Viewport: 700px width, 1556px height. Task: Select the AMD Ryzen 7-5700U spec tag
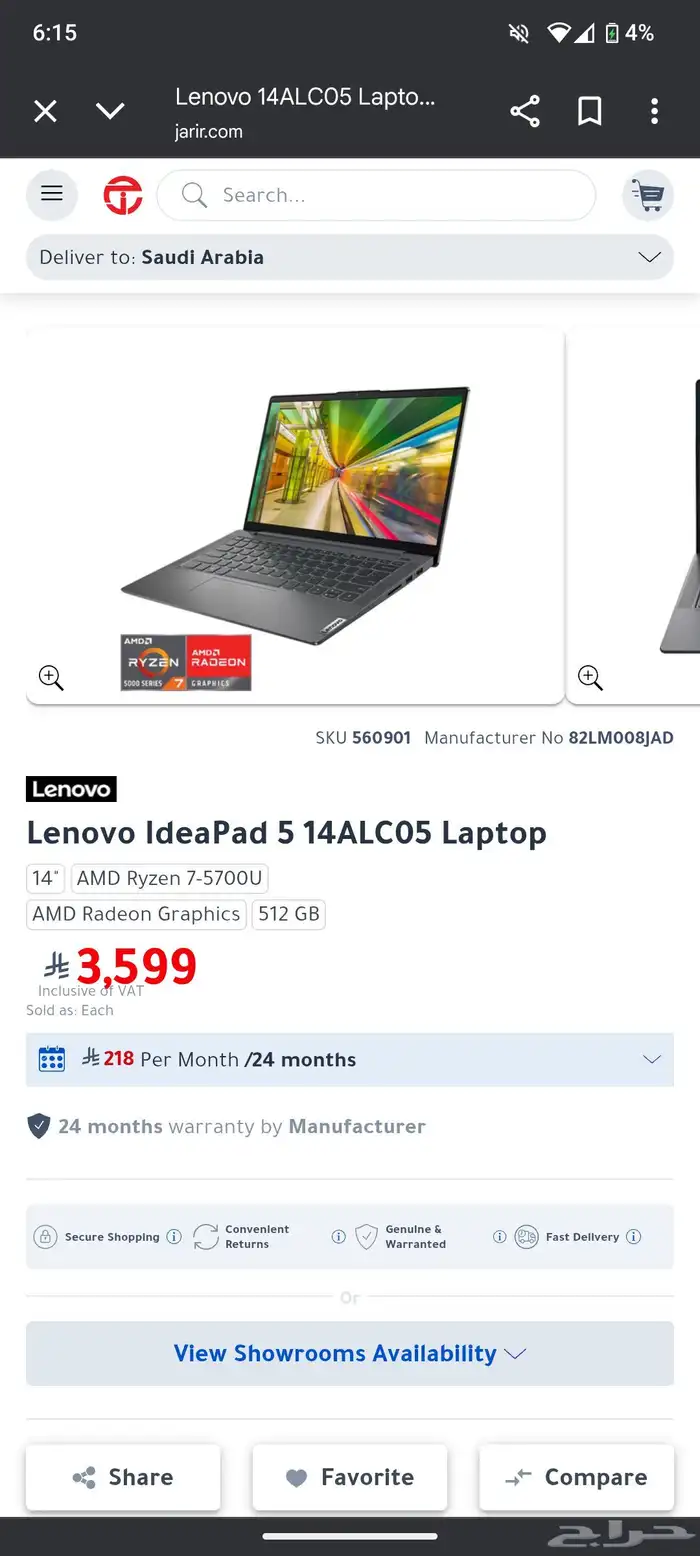169,878
